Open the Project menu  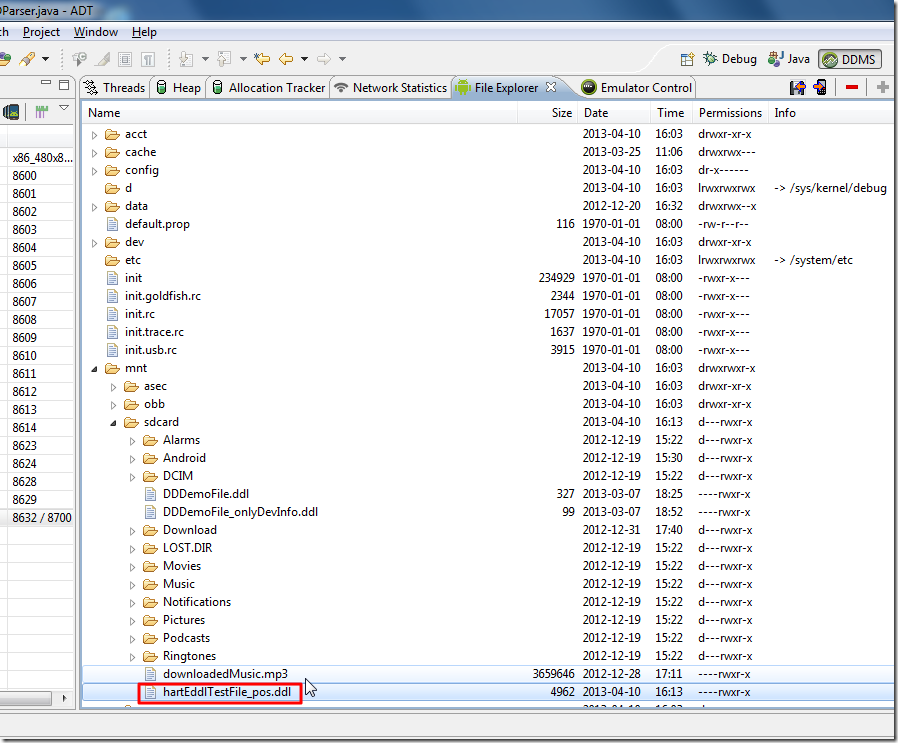(x=41, y=32)
